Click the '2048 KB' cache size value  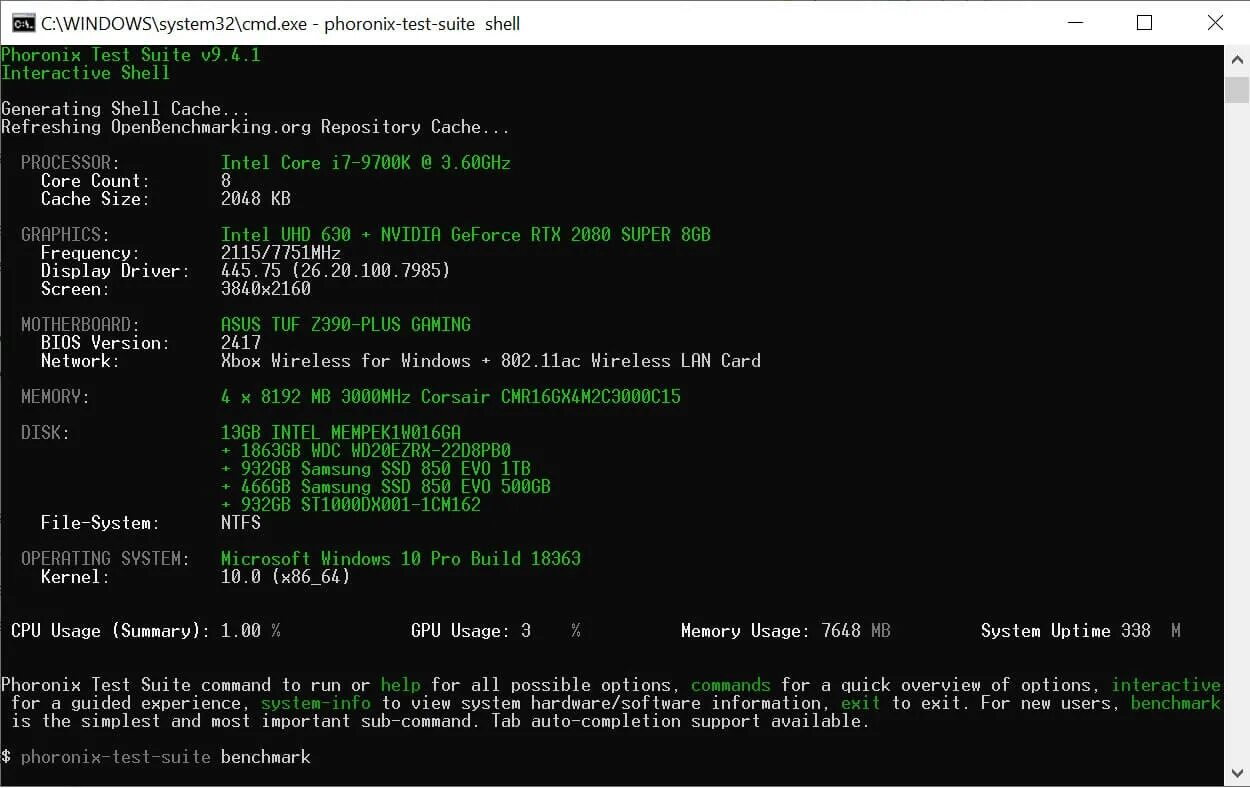pos(256,199)
